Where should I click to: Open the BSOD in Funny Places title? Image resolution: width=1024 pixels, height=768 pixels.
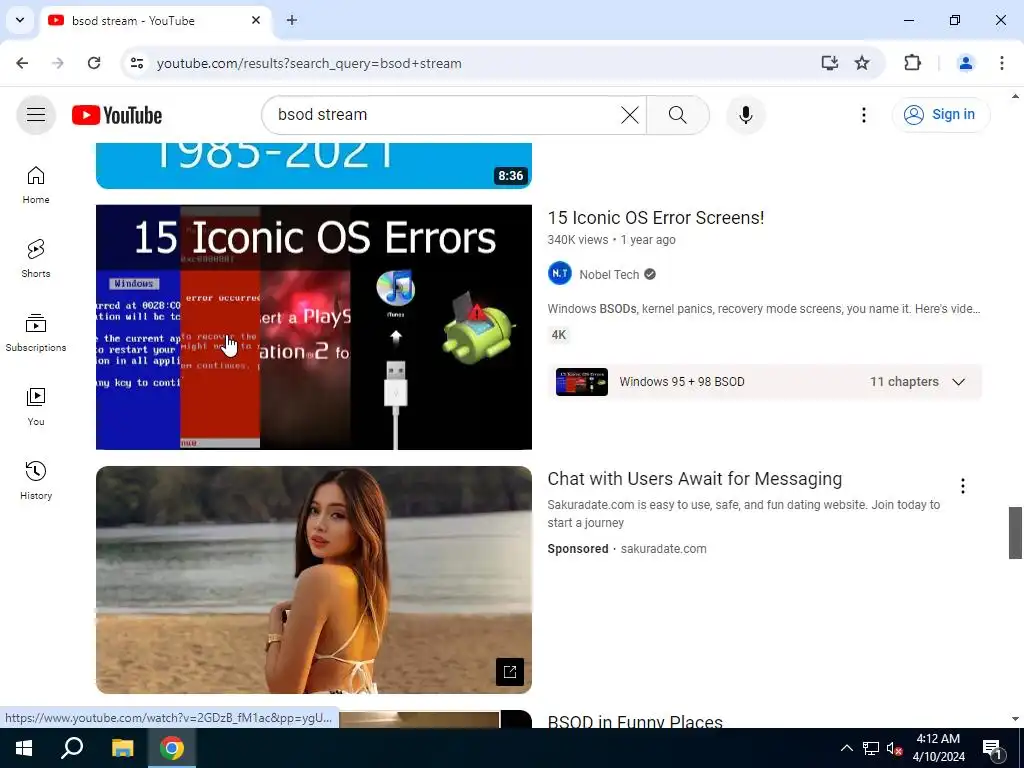(635, 721)
